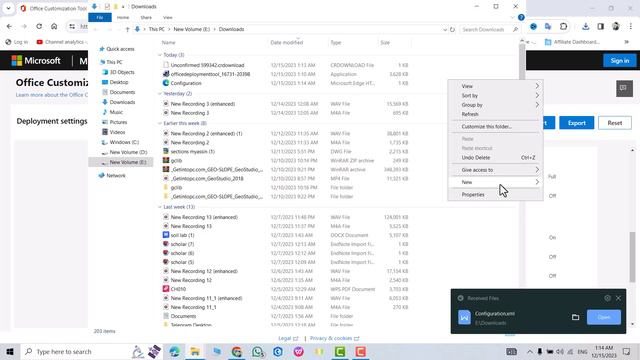Image resolution: width=640 pixels, height=360 pixels.
Task: Collapse the Yesterday file group
Action: tap(160, 93)
